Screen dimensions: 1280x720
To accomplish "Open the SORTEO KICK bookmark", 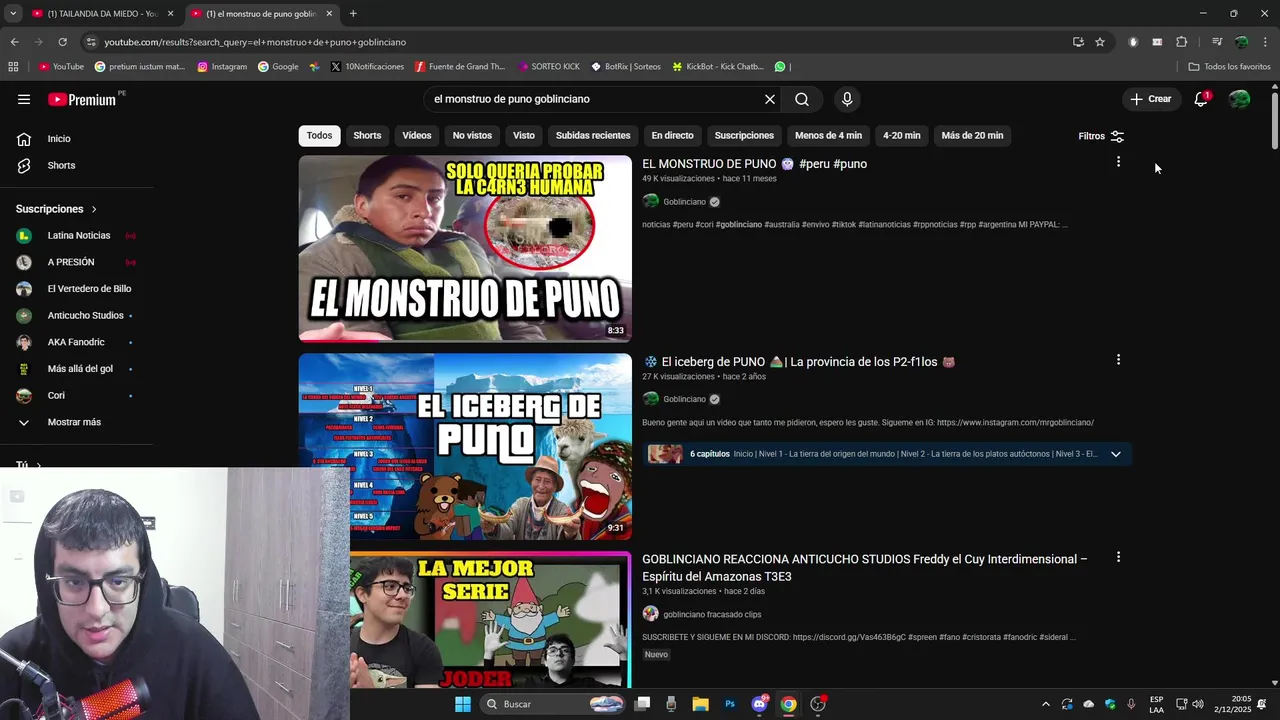I will click(x=549, y=67).
